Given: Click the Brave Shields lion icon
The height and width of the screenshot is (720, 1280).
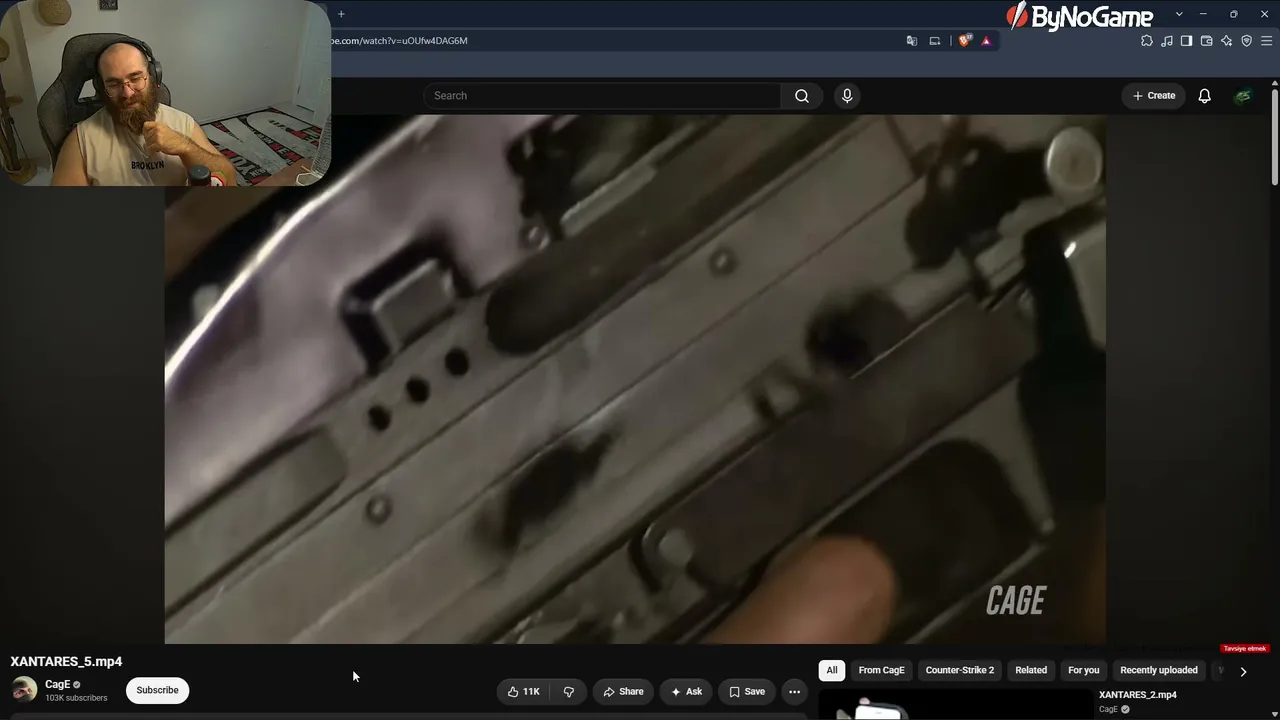Looking at the screenshot, I should [964, 41].
